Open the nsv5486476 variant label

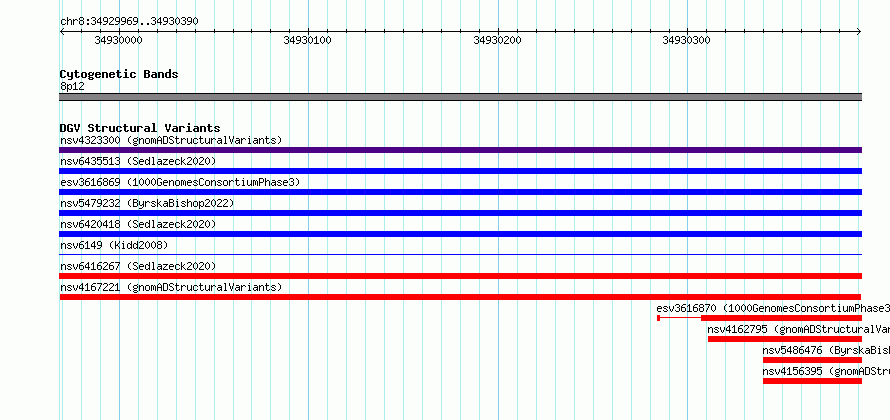(826, 350)
